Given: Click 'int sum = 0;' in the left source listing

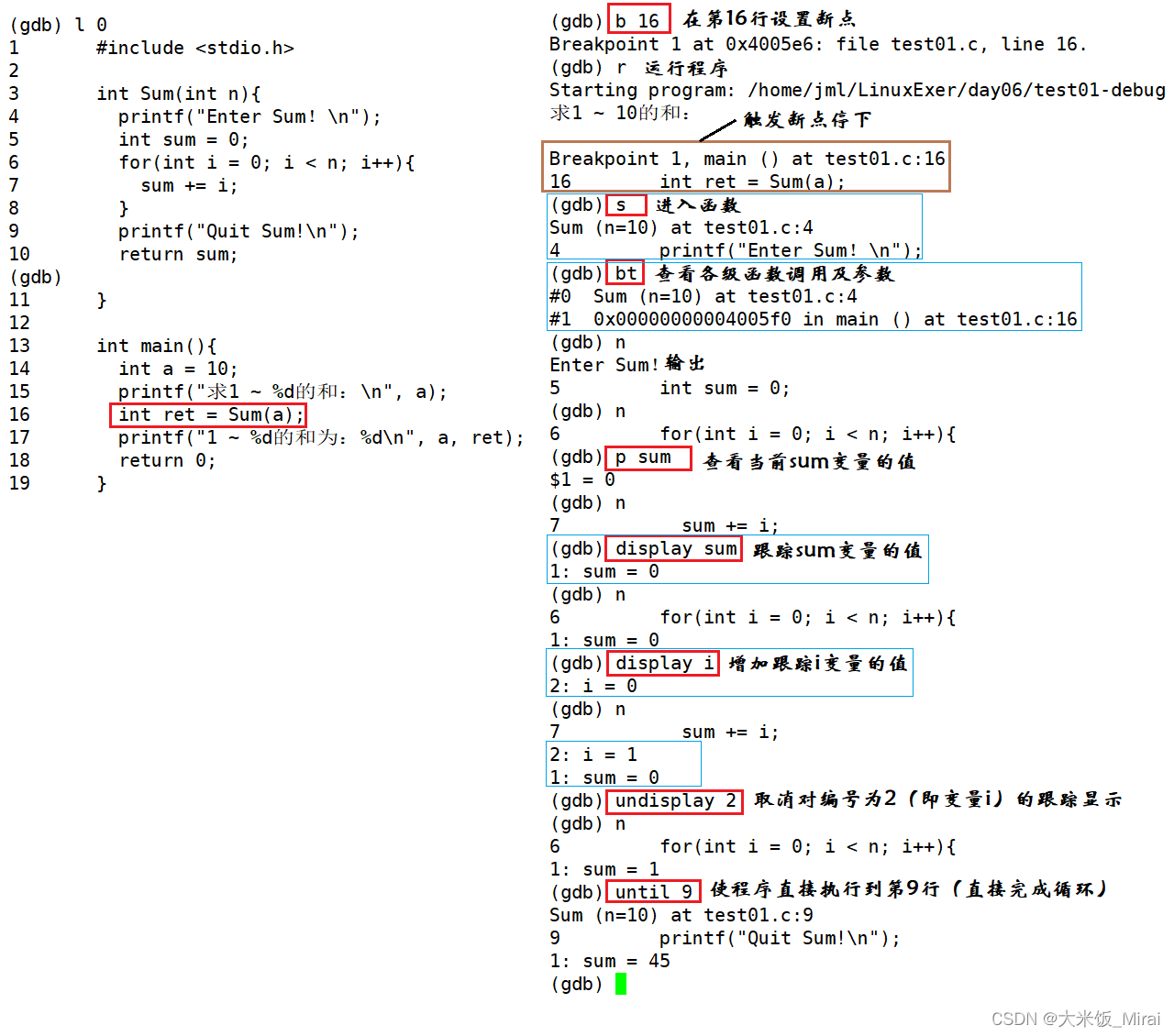Looking at the screenshot, I should click(183, 139).
